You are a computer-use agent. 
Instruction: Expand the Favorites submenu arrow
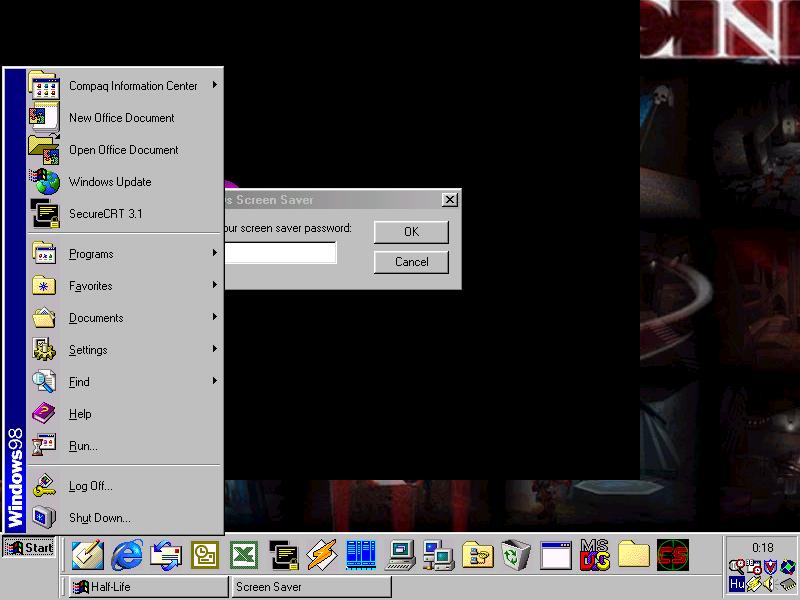(215, 285)
